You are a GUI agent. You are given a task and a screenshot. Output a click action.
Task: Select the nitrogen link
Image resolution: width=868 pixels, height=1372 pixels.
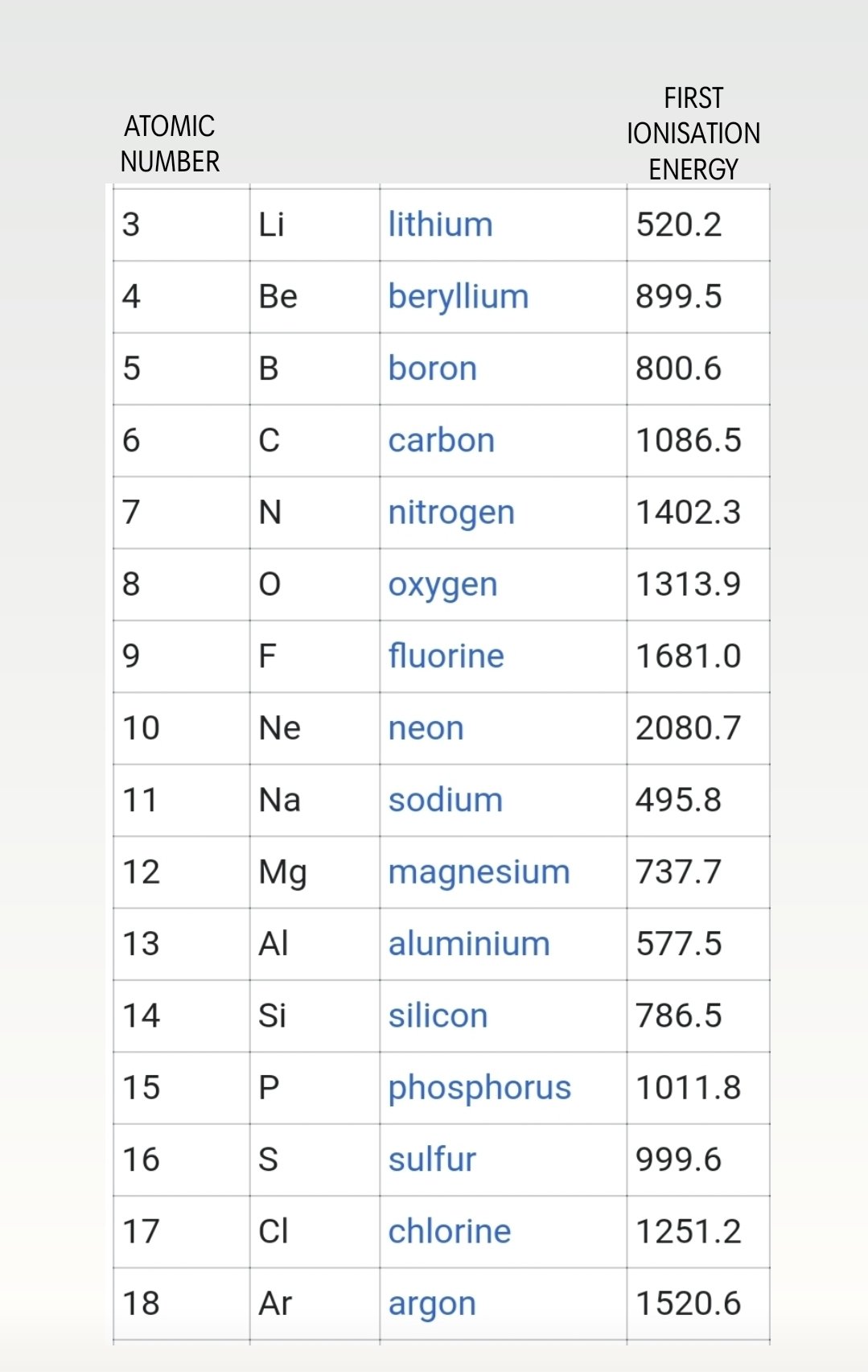pos(450,513)
